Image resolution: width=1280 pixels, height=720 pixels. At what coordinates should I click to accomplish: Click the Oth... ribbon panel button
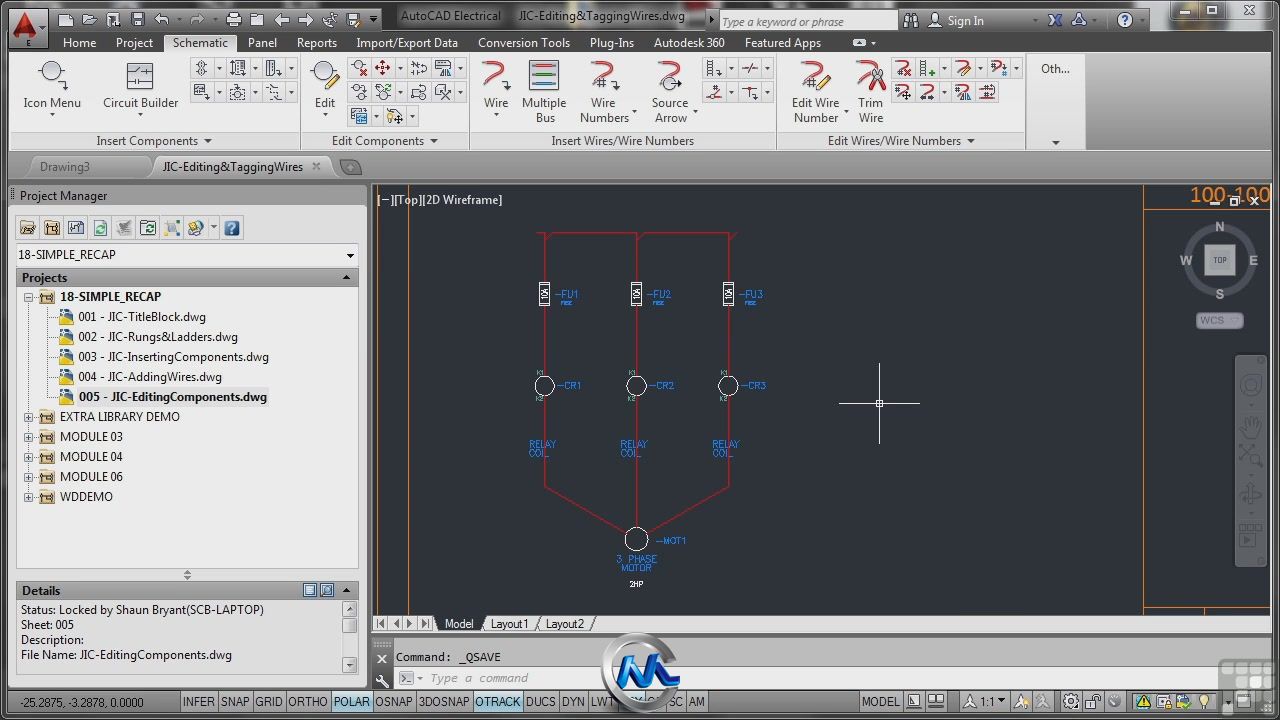click(x=1055, y=69)
